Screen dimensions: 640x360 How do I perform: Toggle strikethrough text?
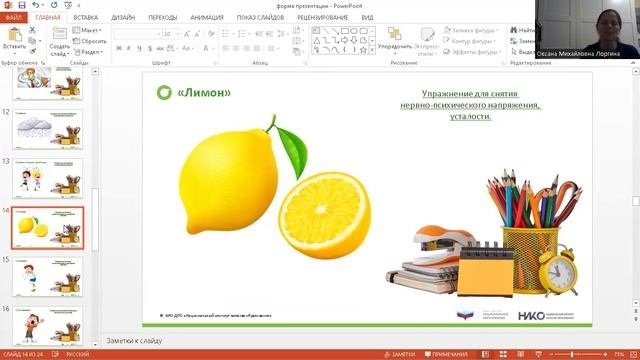[160, 48]
